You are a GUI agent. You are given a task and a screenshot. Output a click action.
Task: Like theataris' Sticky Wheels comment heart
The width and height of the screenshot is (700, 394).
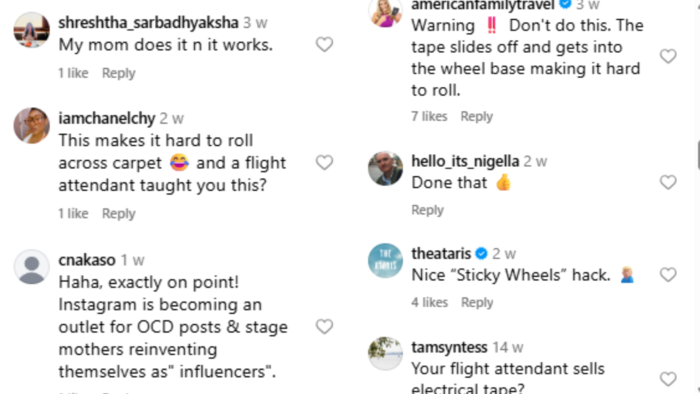[668, 275]
